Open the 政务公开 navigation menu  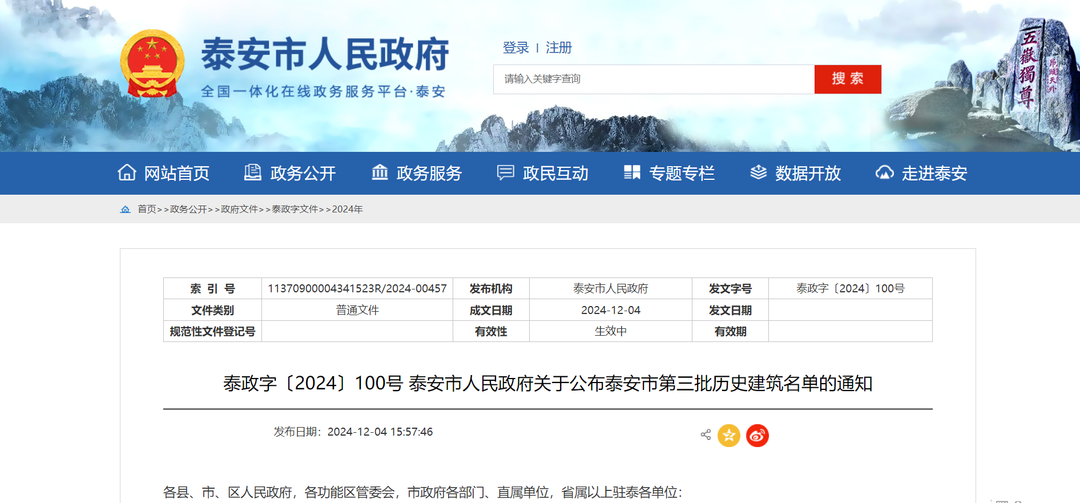(x=303, y=173)
